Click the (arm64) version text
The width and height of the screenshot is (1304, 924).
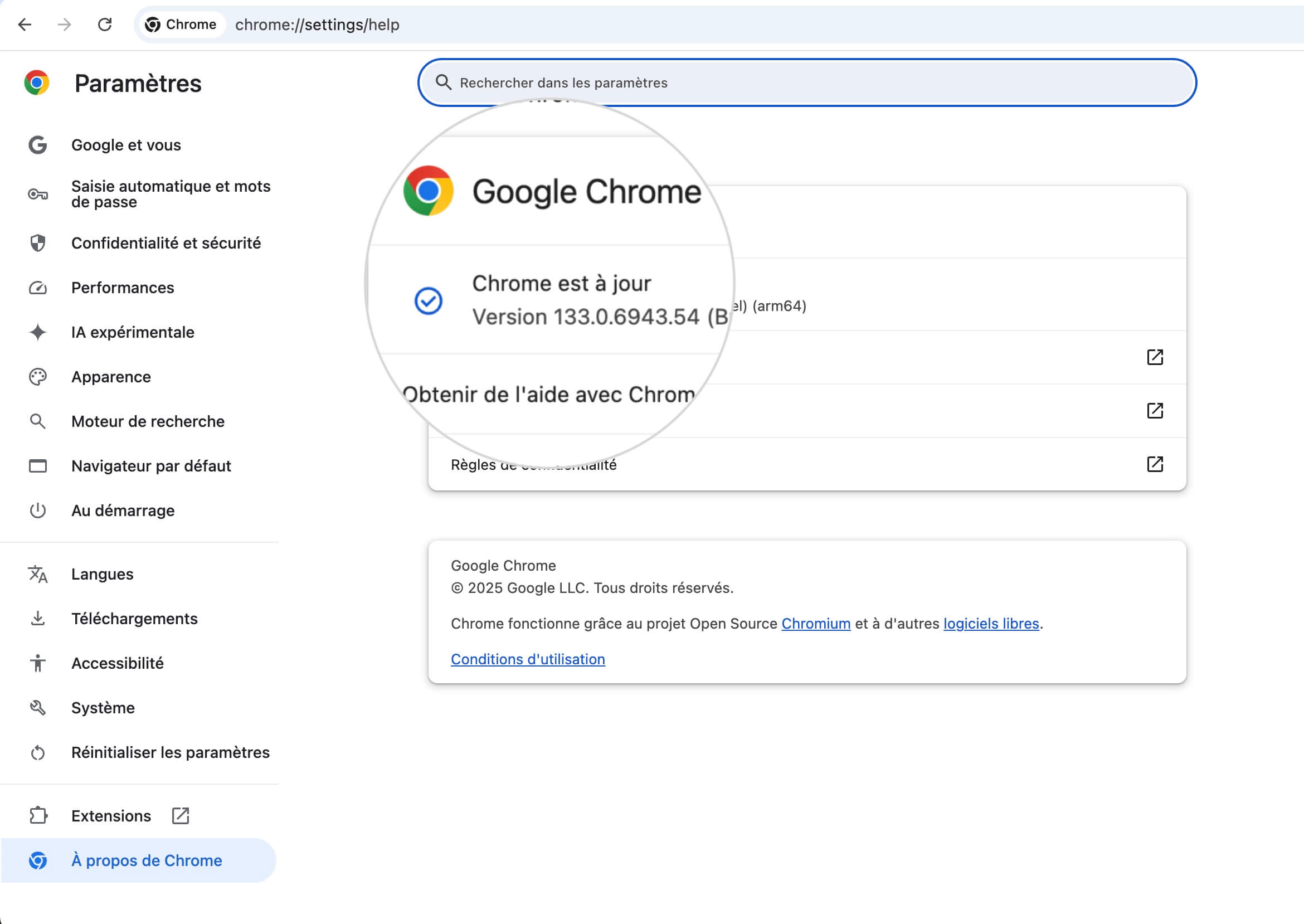(779, 306)
